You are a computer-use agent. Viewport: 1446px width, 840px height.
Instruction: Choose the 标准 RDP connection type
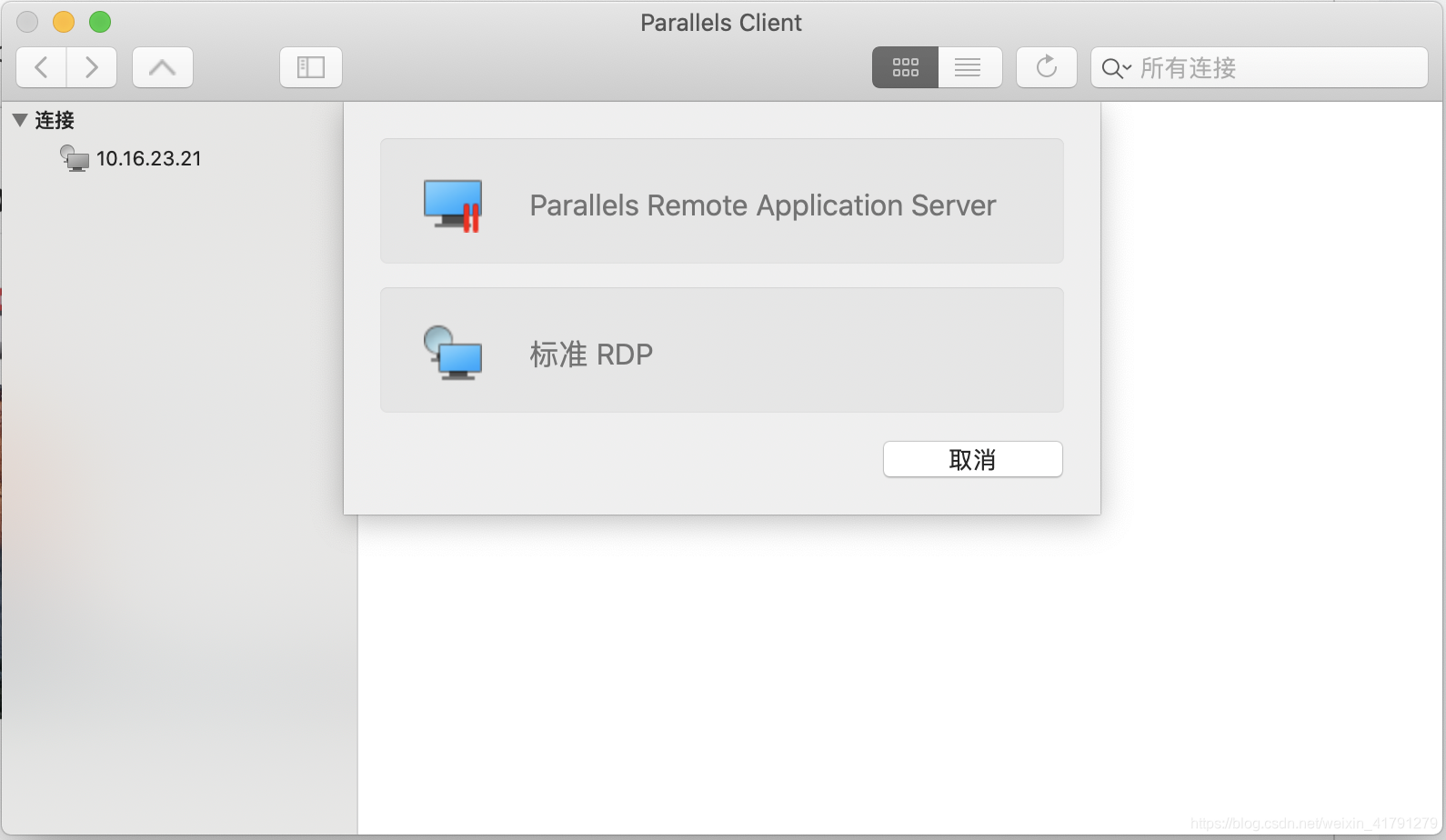722,350
